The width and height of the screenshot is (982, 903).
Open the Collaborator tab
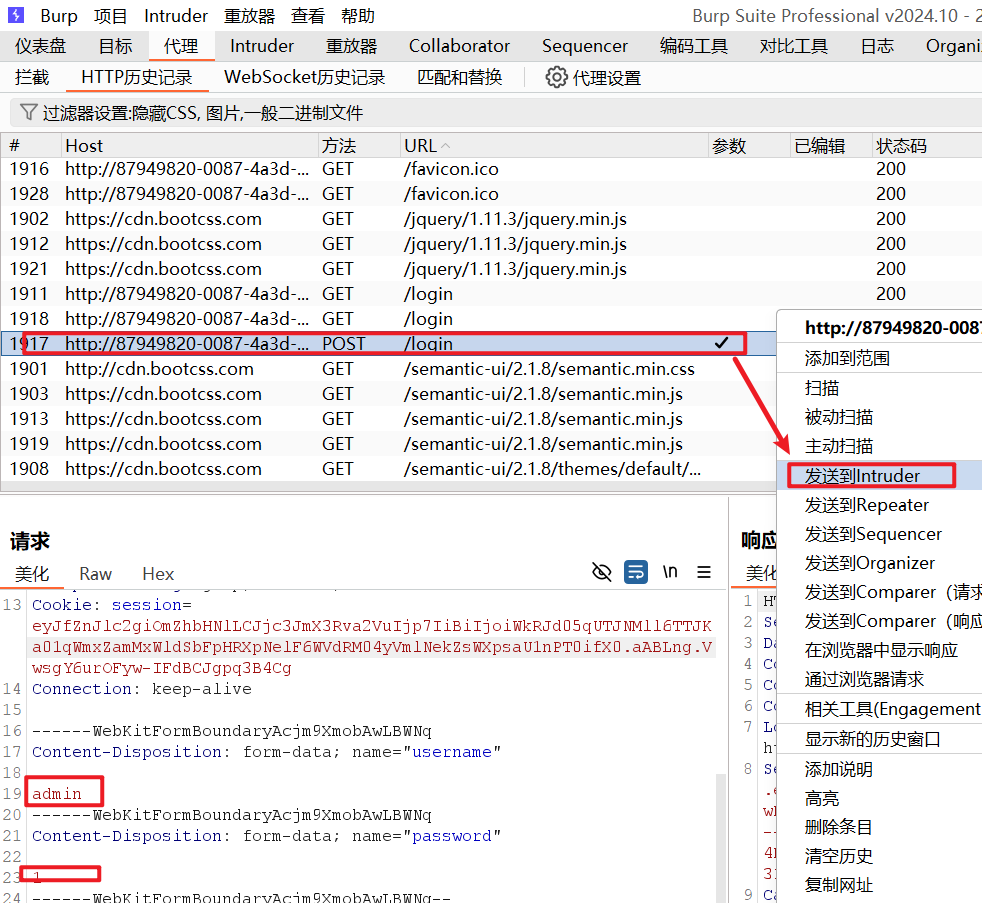(x=459, y=46)
